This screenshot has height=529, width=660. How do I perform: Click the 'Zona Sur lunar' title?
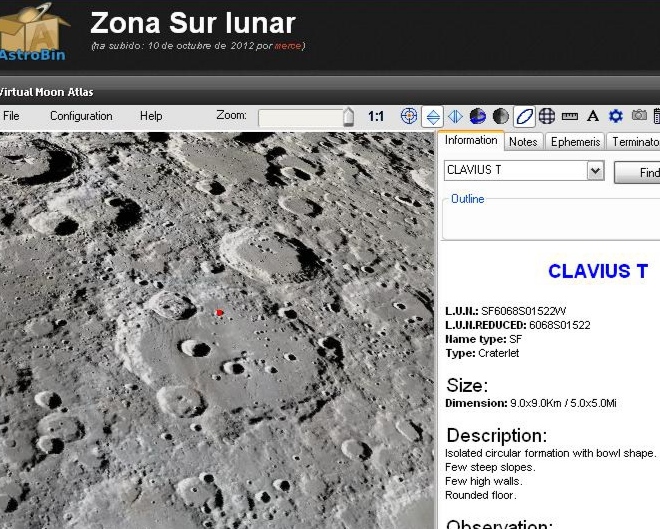(x=193, y=23)
